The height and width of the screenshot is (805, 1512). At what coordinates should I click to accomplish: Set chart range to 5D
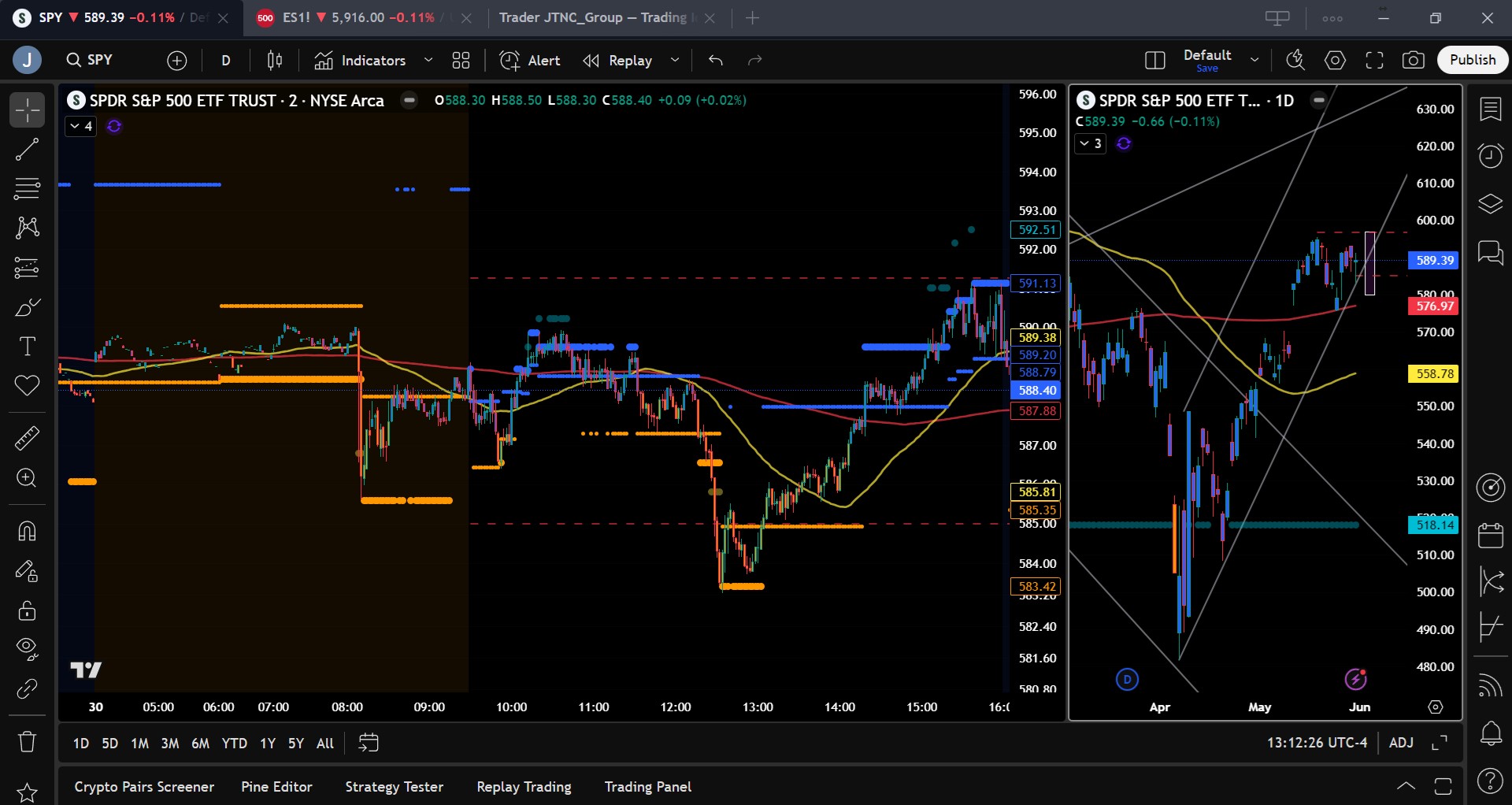pyautogui.click(x=109, y=743)
